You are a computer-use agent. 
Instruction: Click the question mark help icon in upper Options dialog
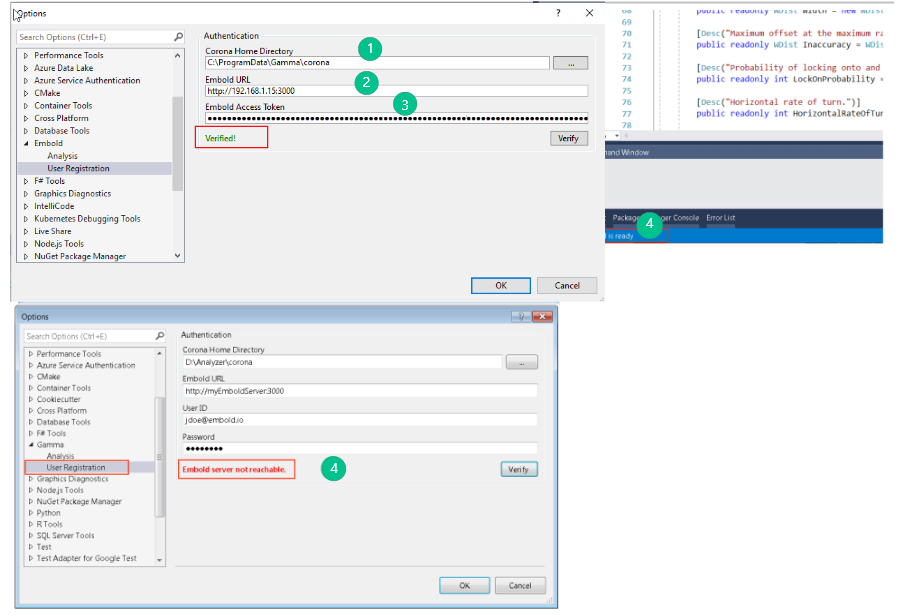click(558, 13)
